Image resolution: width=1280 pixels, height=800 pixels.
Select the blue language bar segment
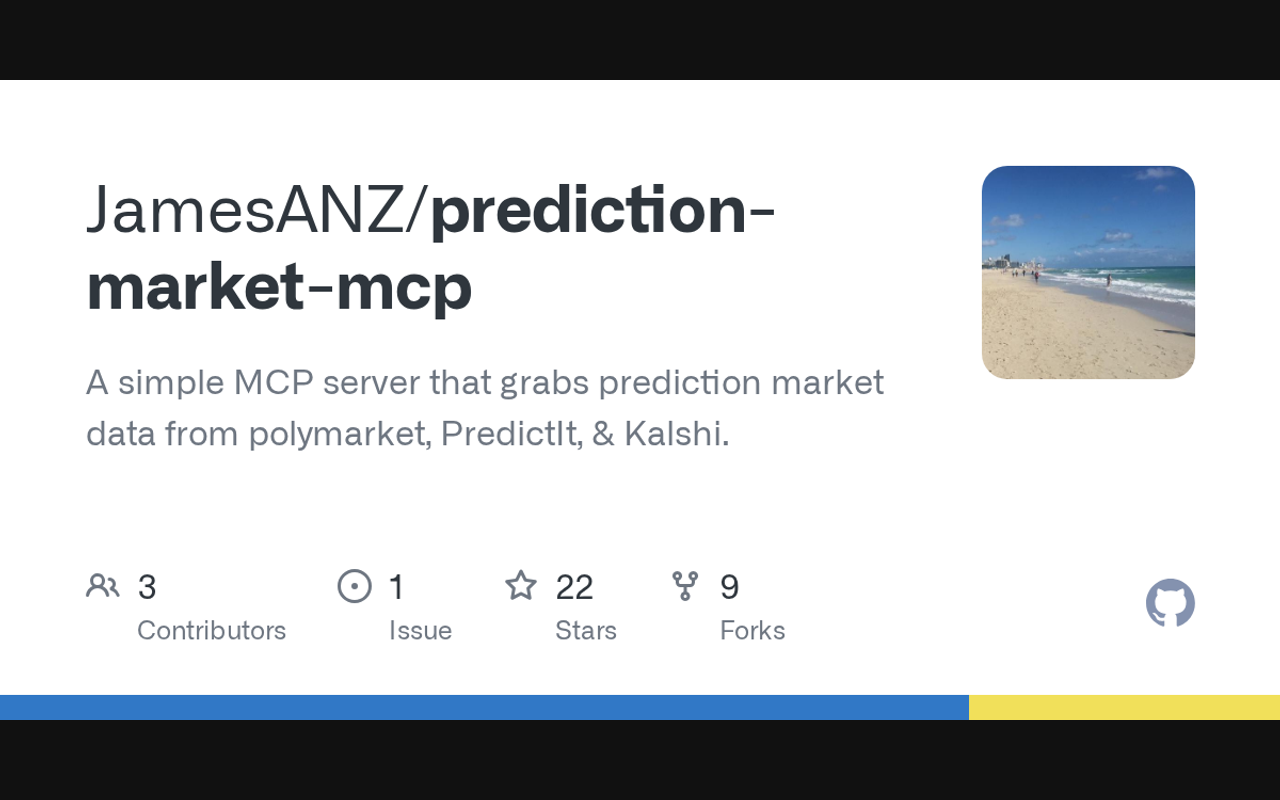click(x=484, y=707)
